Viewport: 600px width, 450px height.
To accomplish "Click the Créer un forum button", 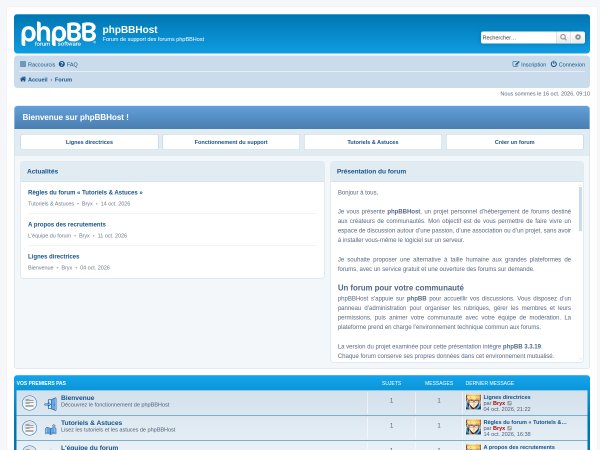I will pyautogui.click(x=514, y=142).
